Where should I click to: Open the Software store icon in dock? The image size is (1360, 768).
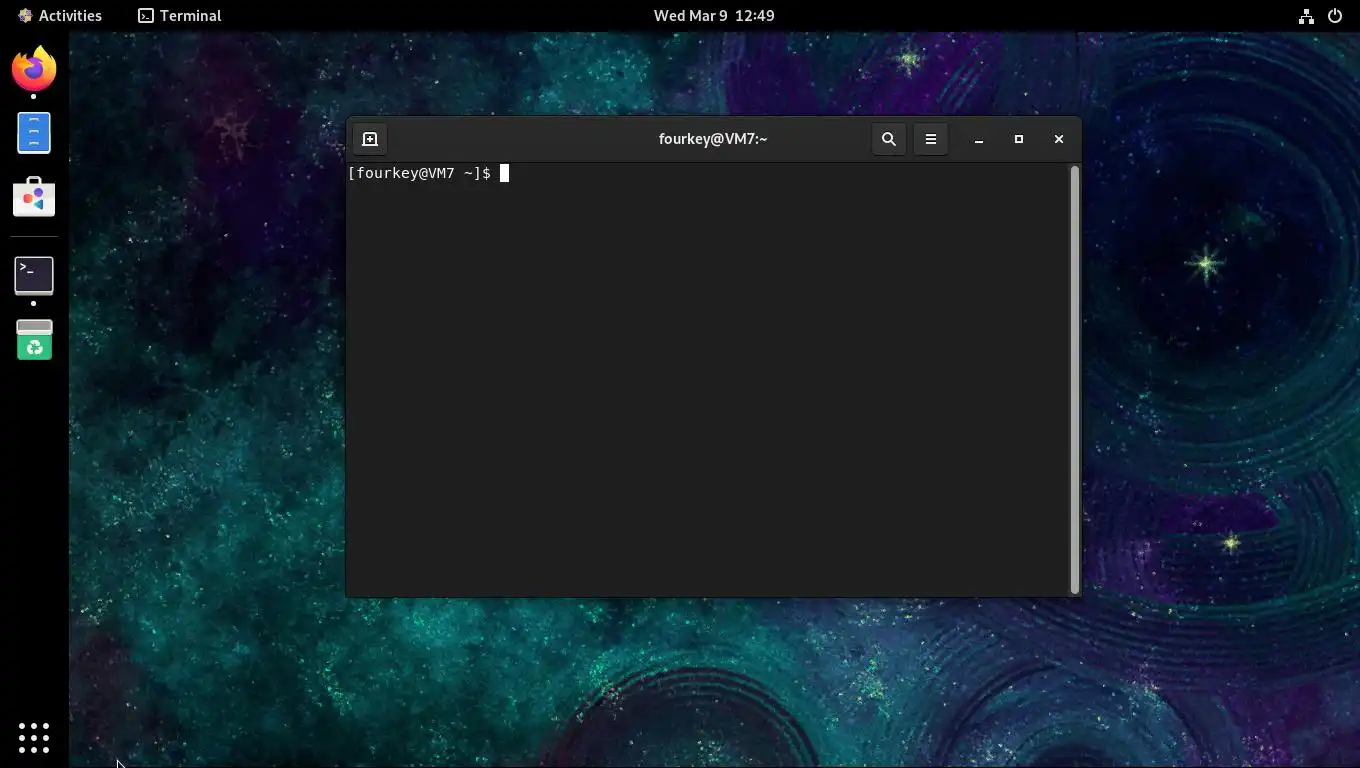34,197
